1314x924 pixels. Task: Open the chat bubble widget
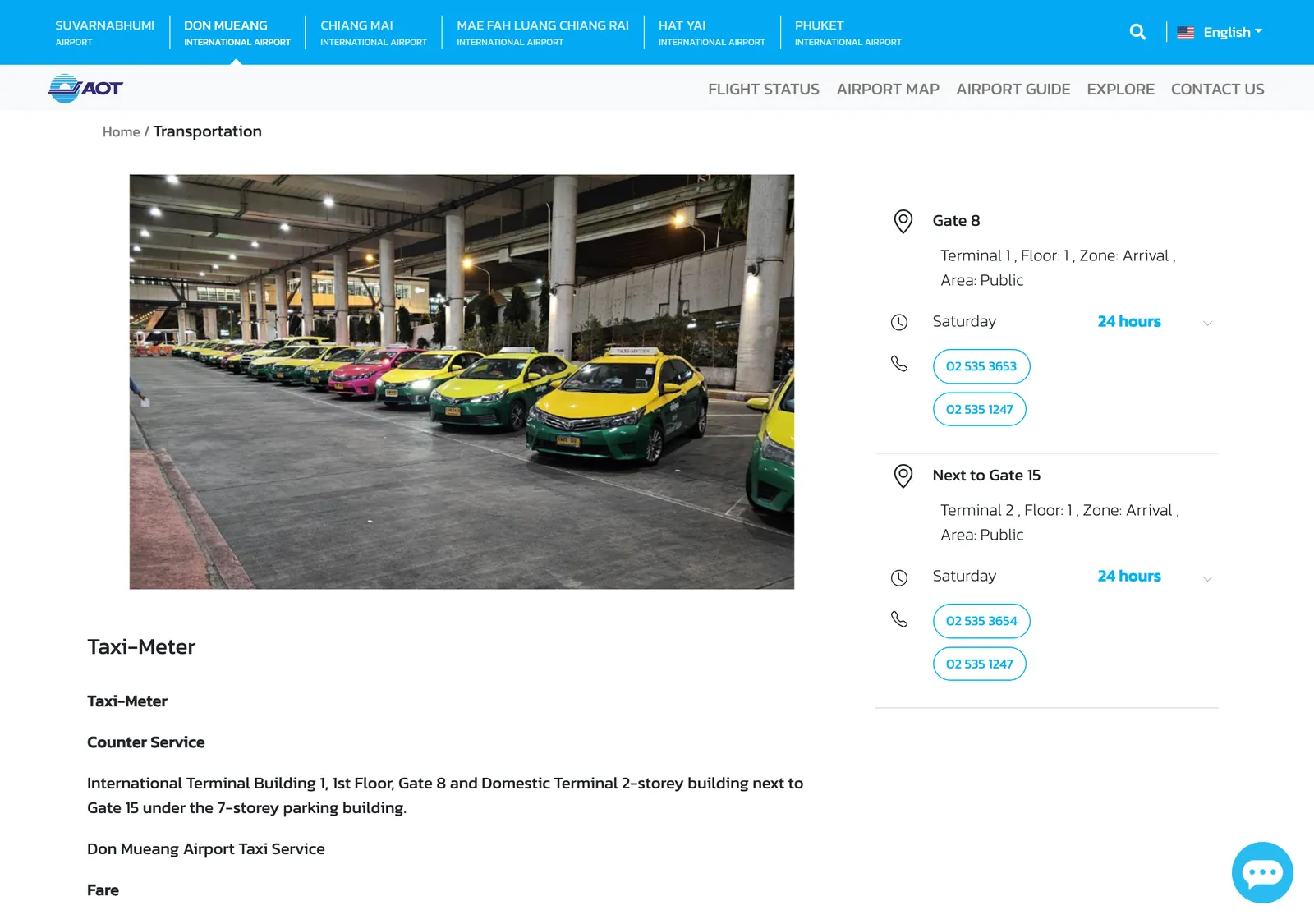pos(1262,872)
